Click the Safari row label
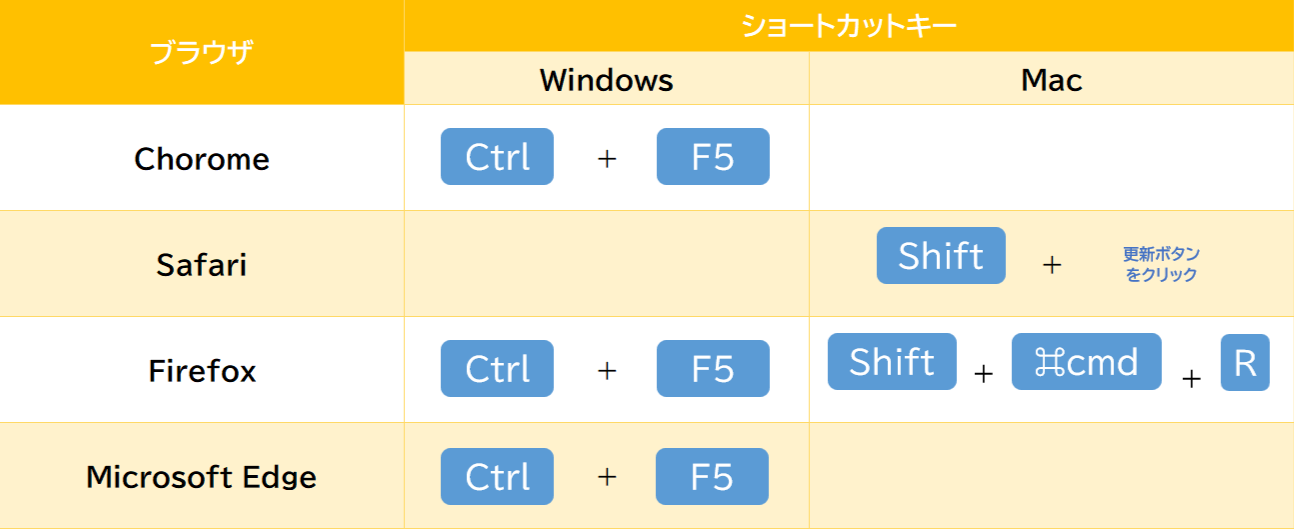The height and width of the screenshot is (529, 1294). pos(202,264)
